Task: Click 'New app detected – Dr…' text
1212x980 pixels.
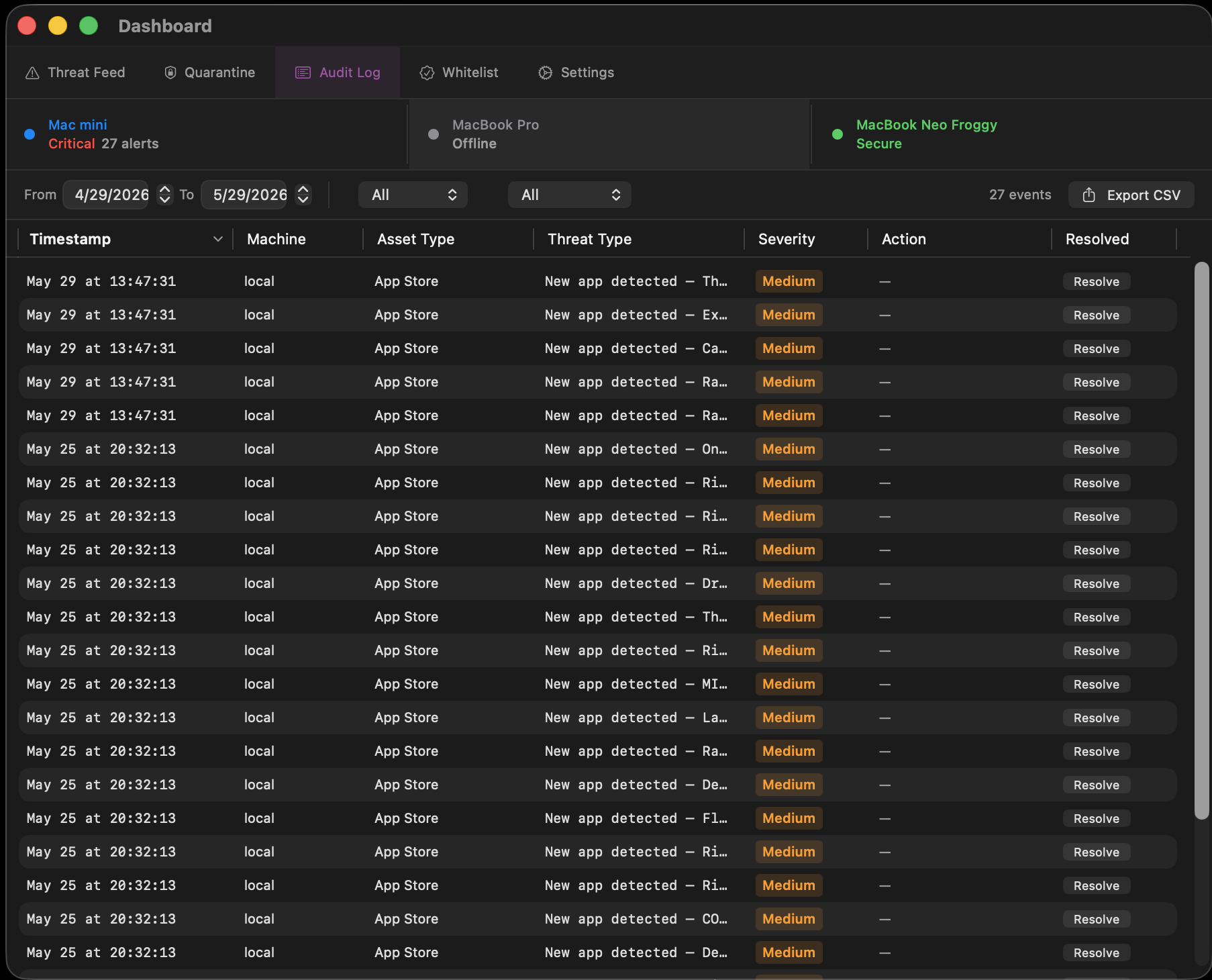Action: (x=636, y=583)
